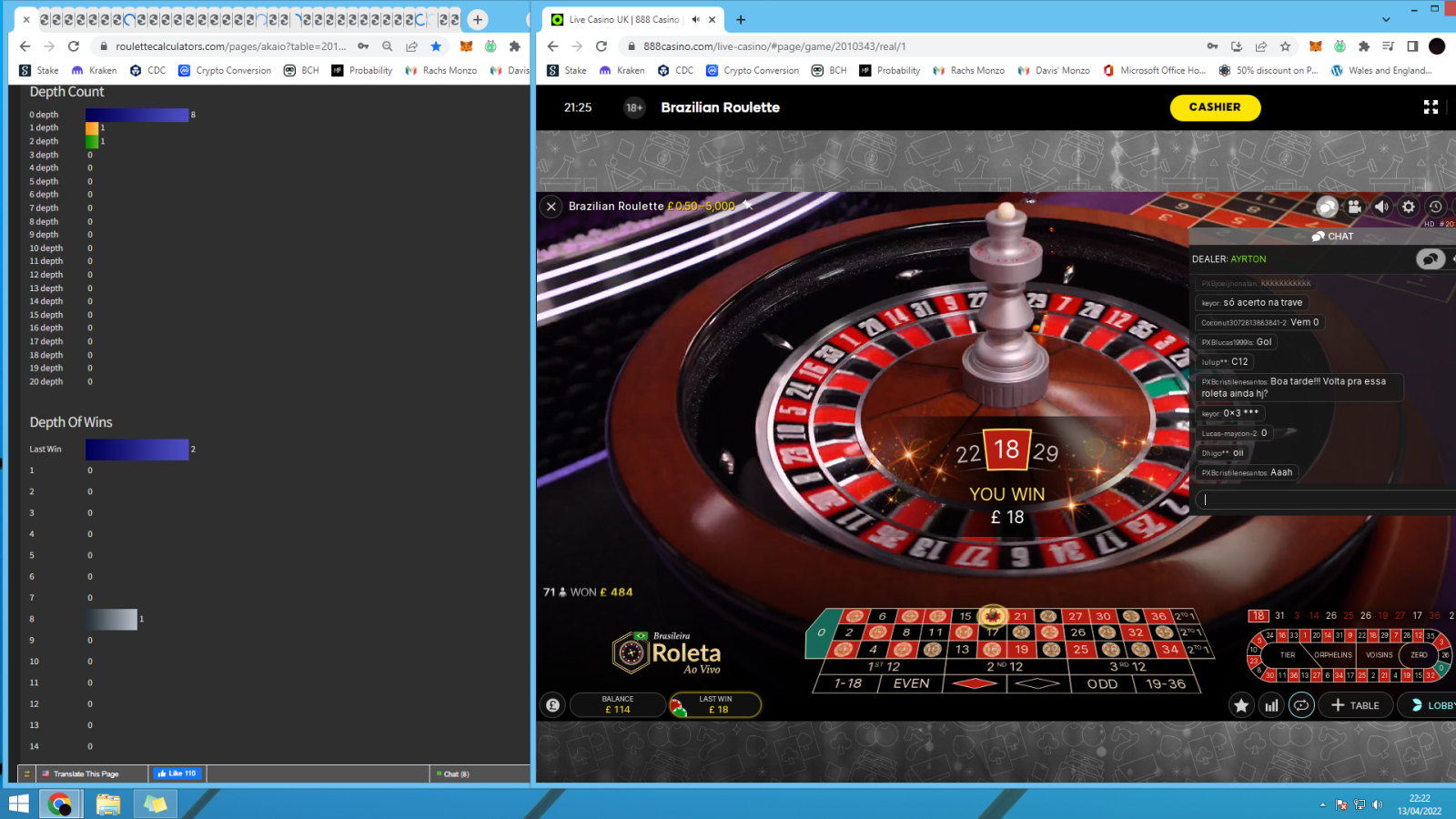
Task: Reload the roulettecalculators page
Action: [x=74, y=46]
